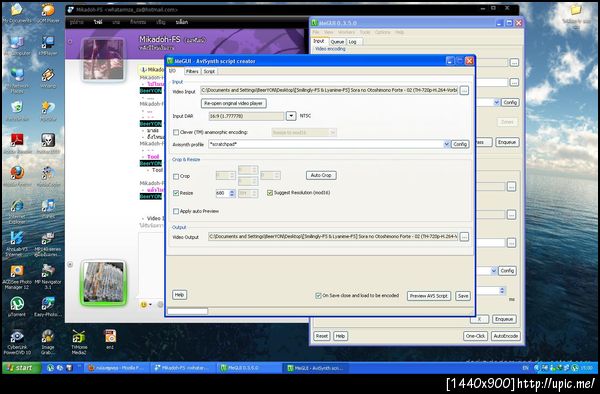This screenshot has height=394, width=600.
Task: Launch CyberLink PowerDVD 10 shortcut
Action: click(17, 342)
